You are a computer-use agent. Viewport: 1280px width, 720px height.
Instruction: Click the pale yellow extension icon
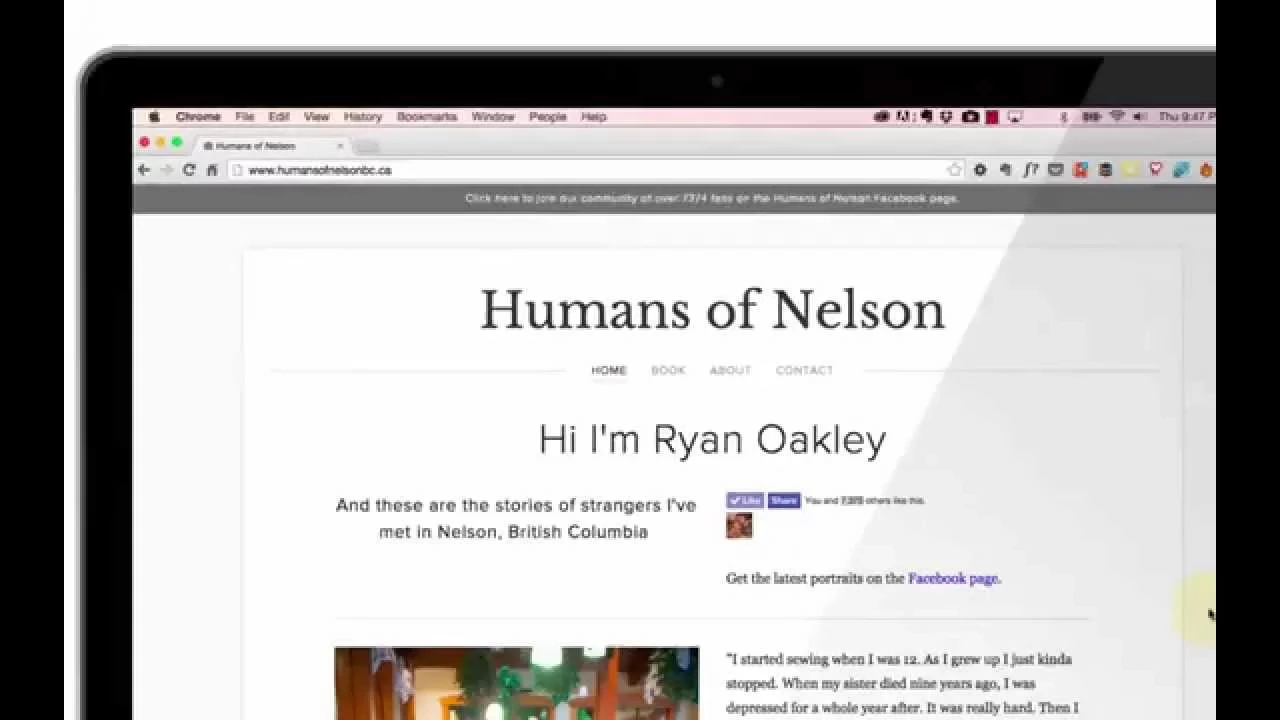click(x=1130, y=170)
